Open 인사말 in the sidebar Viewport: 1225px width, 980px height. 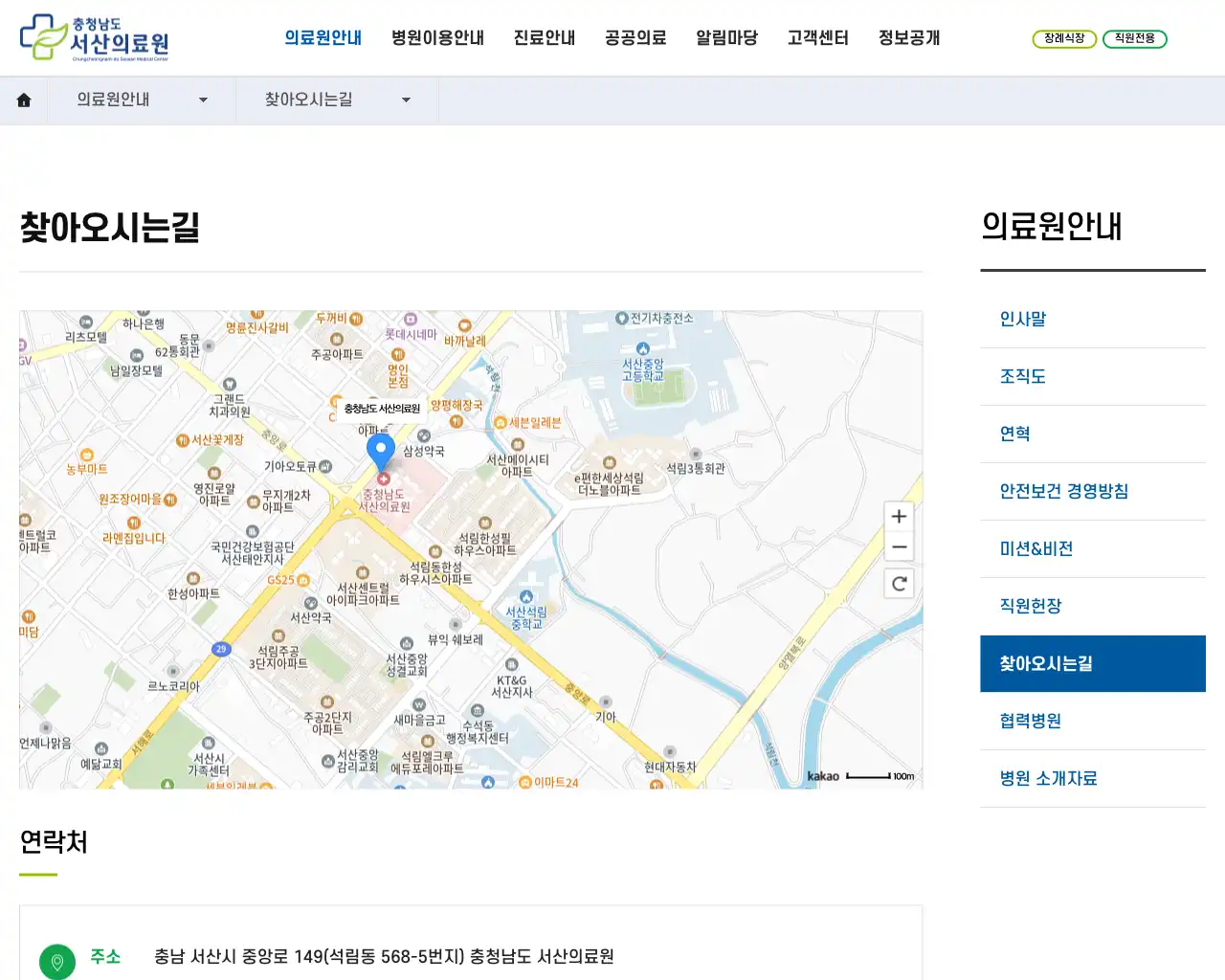(1093, 320)
